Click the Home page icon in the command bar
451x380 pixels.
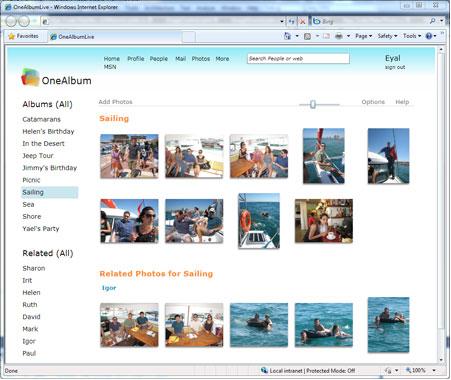(287, 36)
